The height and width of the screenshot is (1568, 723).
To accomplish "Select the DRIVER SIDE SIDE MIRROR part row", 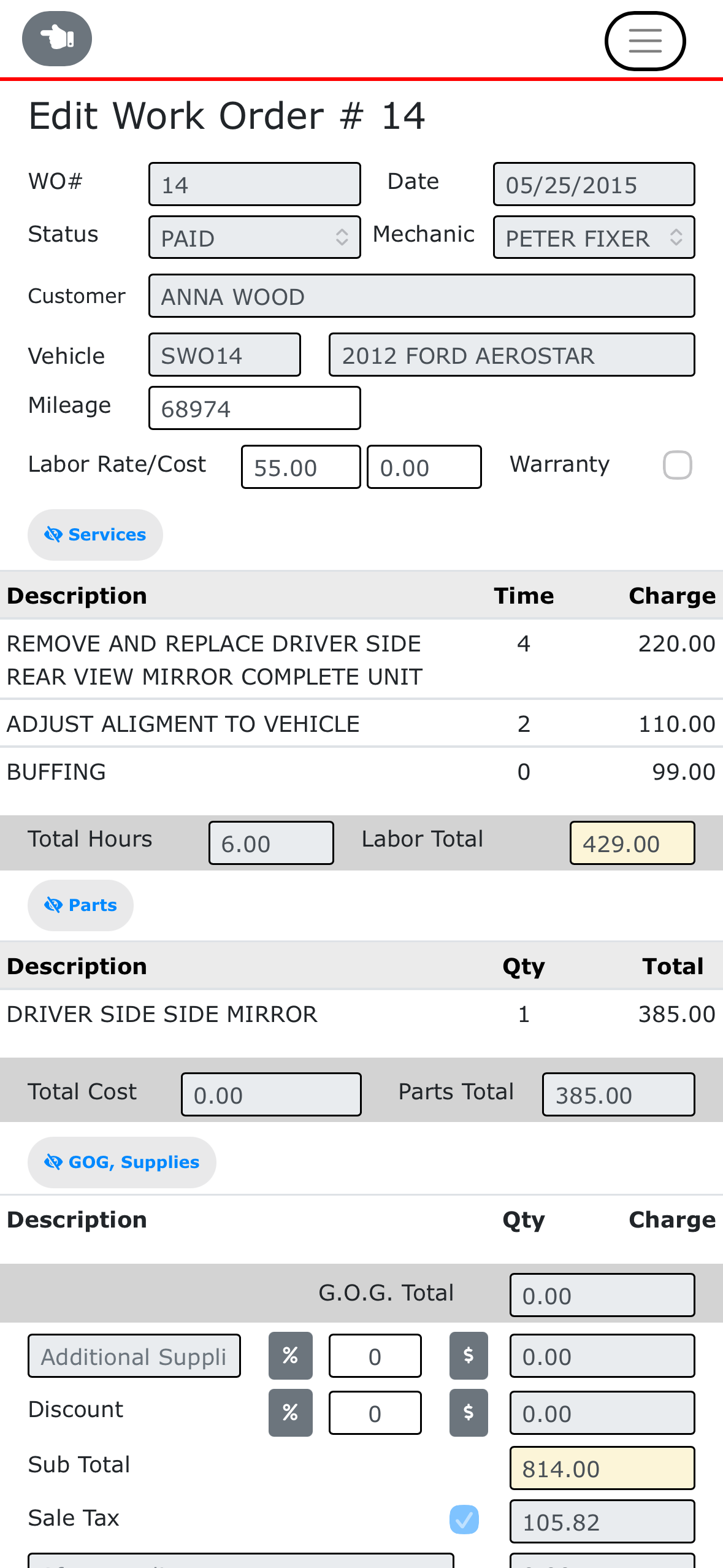I will (x=361, y=1014).
